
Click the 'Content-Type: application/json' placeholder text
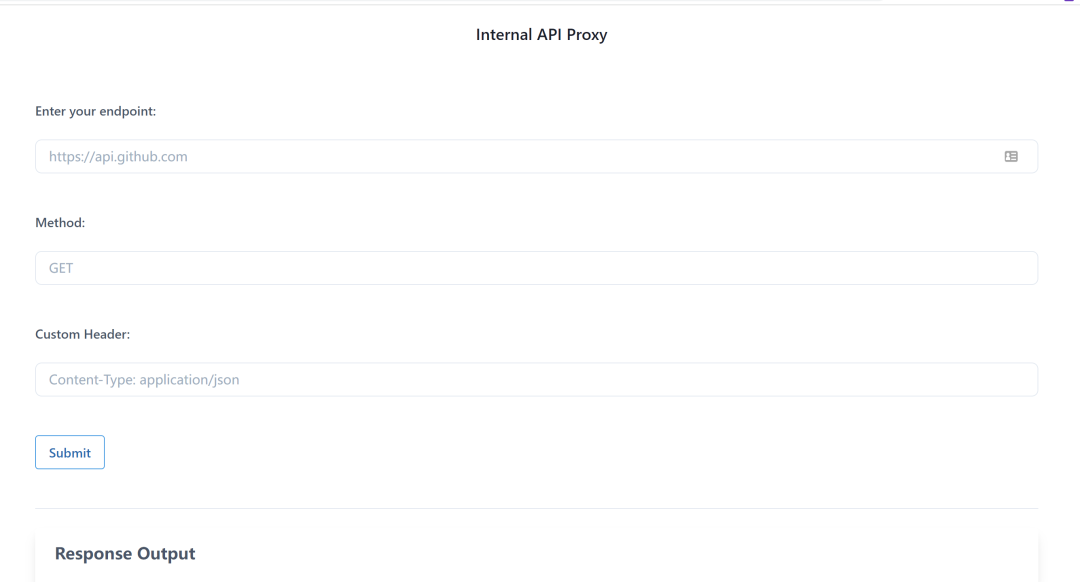144,380
